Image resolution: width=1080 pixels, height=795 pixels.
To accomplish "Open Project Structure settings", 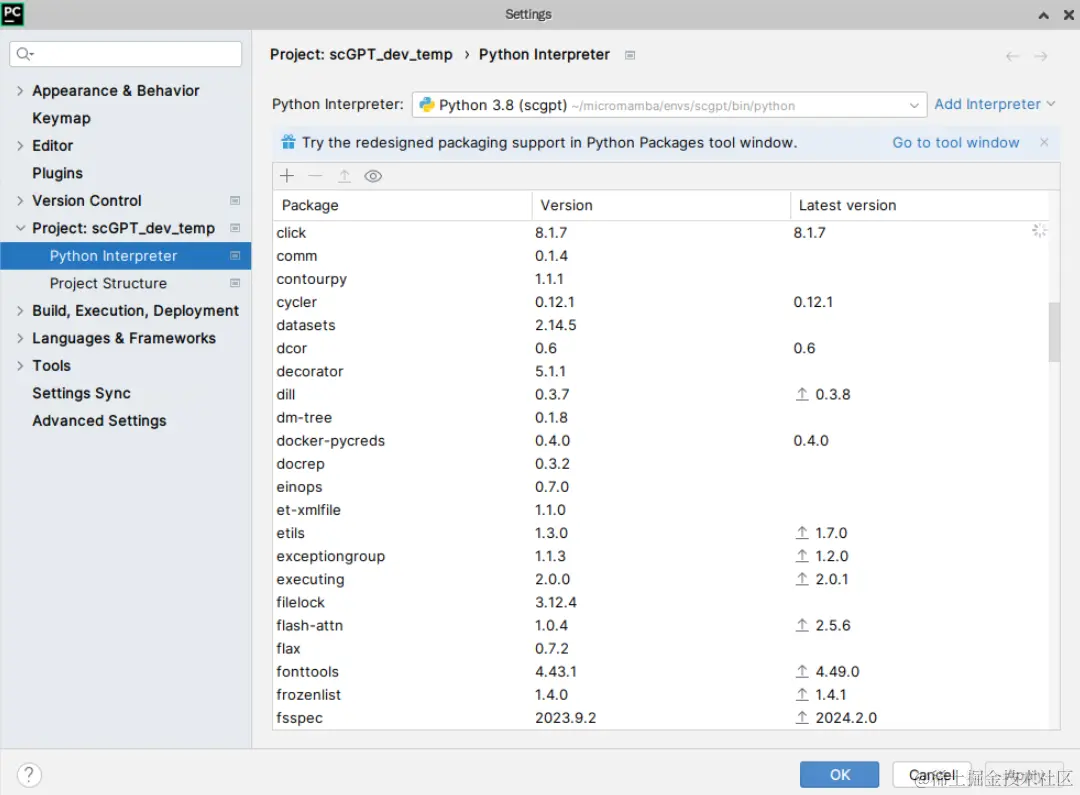I will (x=108, y=283).
